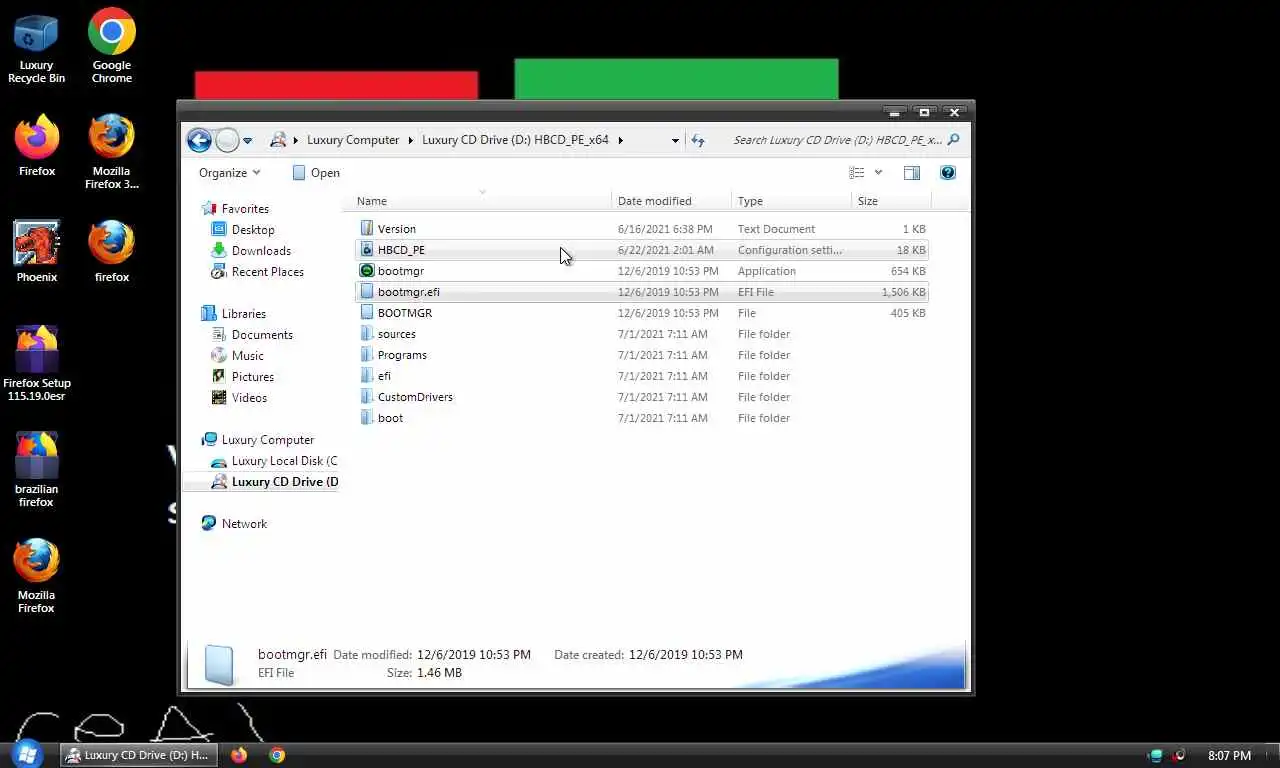The image size is (1280, 768).
Task: Click the volume tray icon
Action: (1179, 756)
